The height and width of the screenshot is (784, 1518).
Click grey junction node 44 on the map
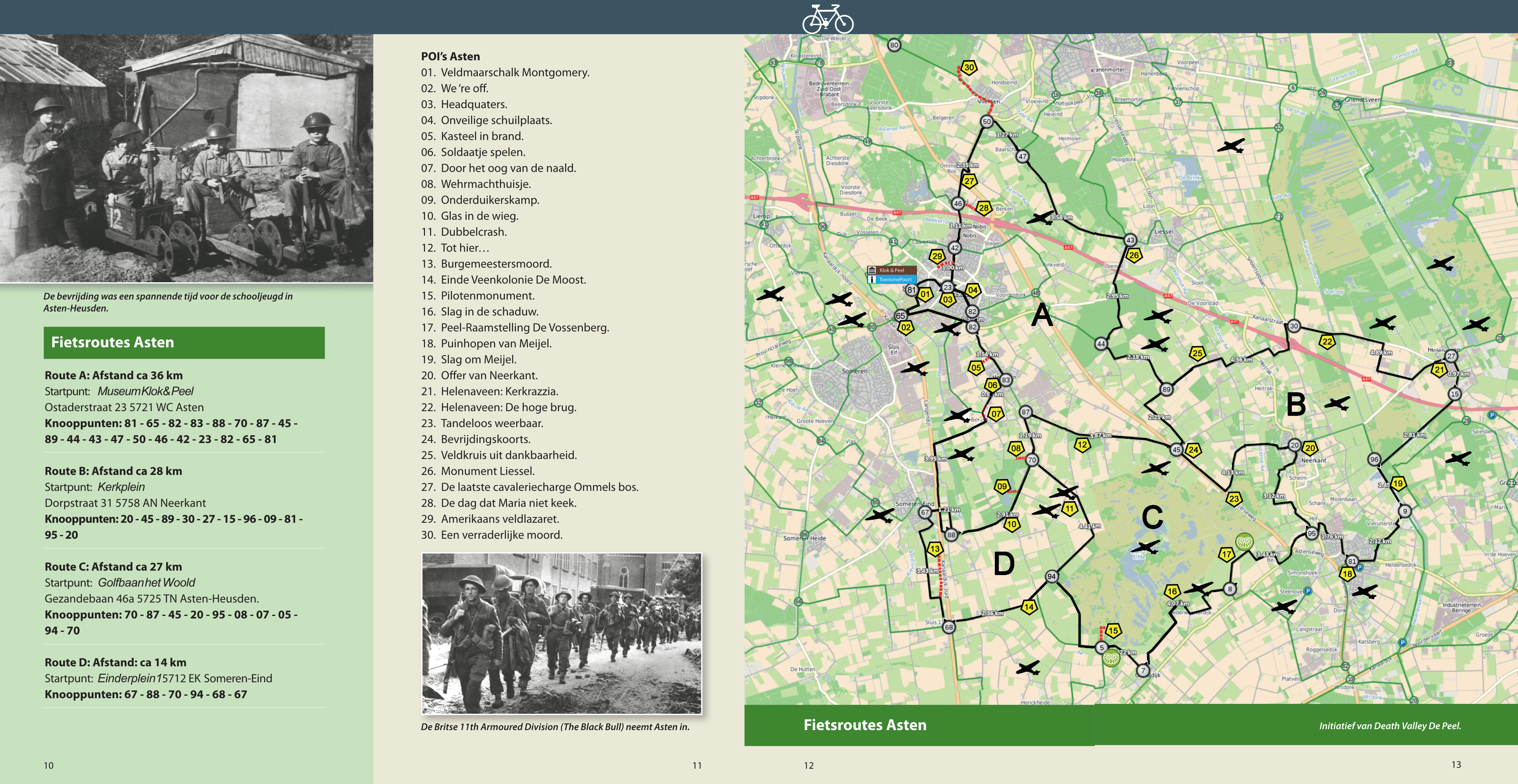pos(1101,344)
